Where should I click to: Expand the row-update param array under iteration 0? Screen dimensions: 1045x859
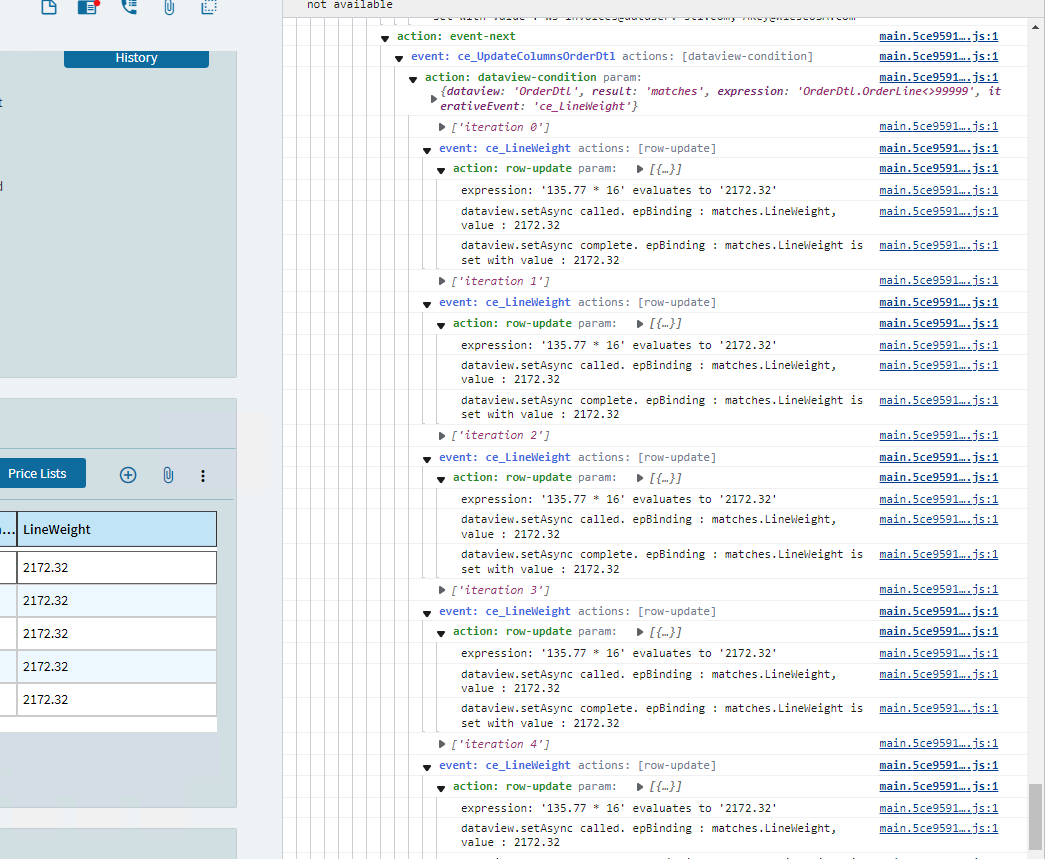[640, 169]
